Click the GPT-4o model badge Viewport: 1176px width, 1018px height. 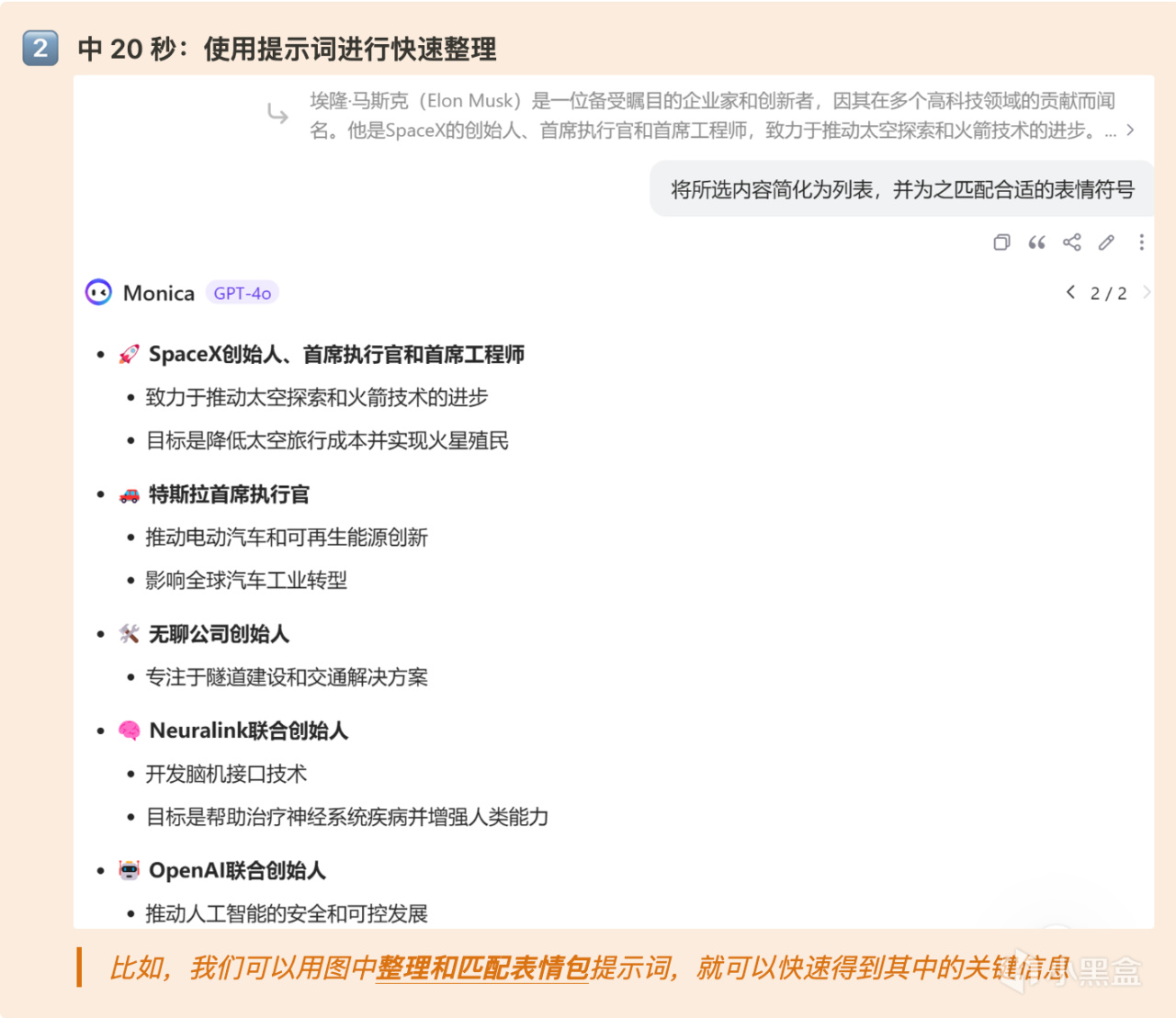point(243,293)
